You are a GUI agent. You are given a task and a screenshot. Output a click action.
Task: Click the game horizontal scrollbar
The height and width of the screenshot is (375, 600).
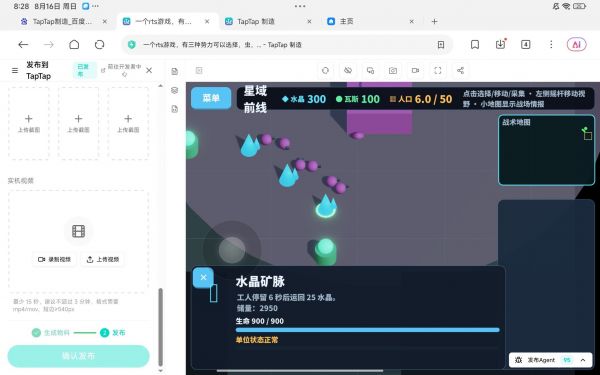click(300, 370)
